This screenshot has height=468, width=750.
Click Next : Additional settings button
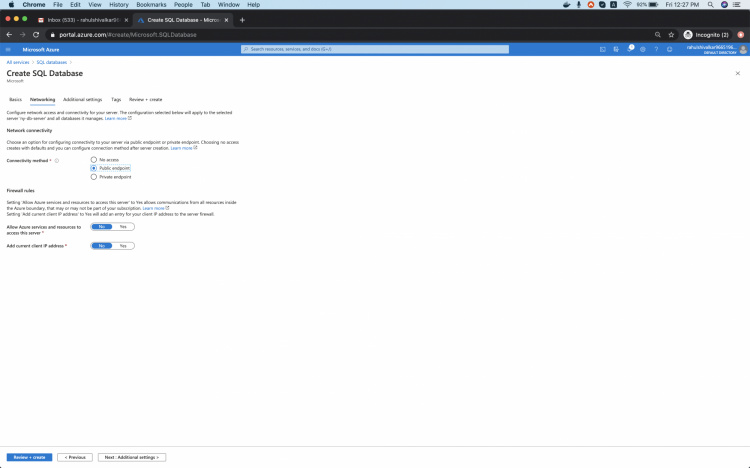pyautogui.click(x=132, y=457)
